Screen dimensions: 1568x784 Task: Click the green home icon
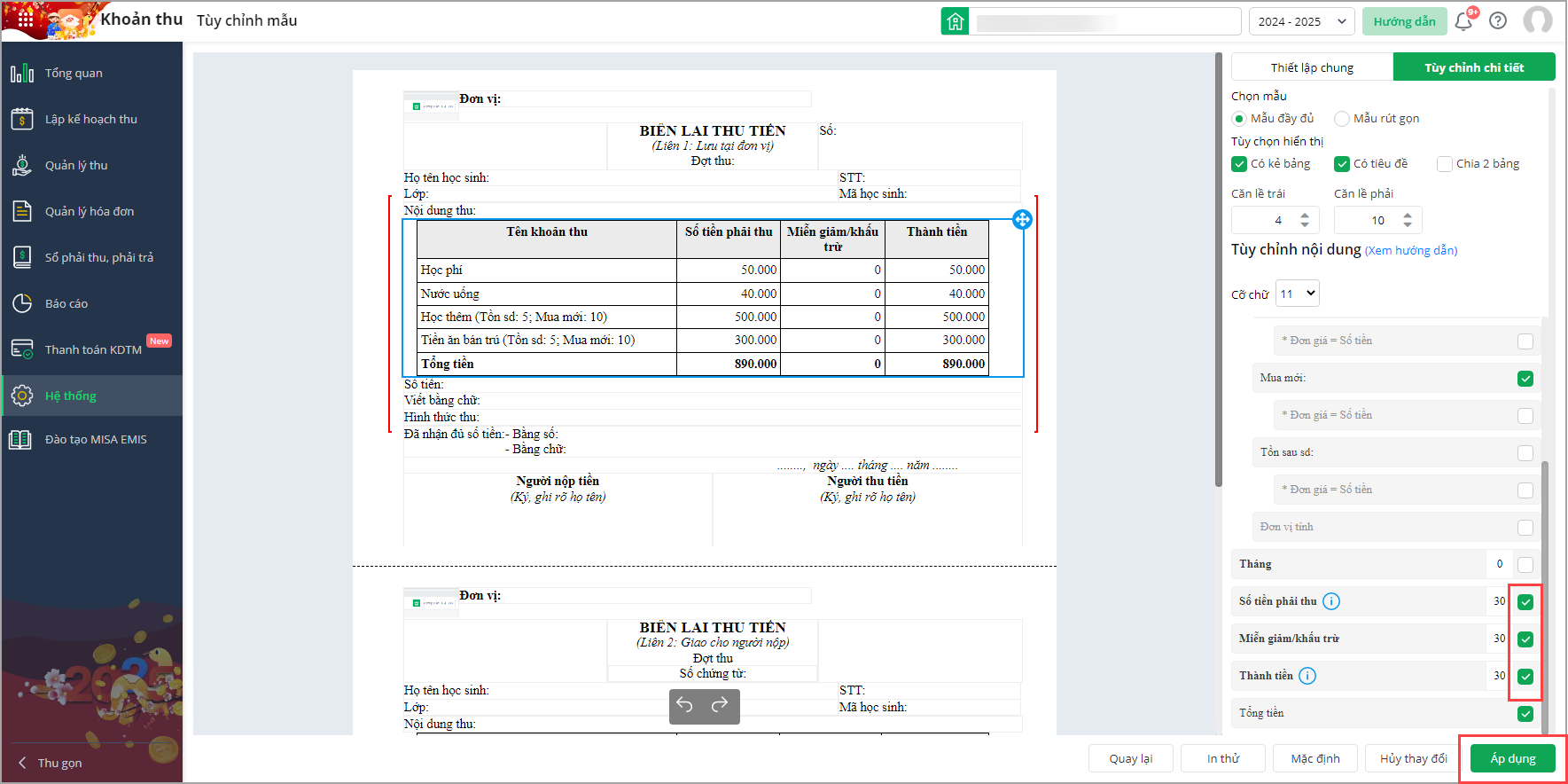coord(955,21)
